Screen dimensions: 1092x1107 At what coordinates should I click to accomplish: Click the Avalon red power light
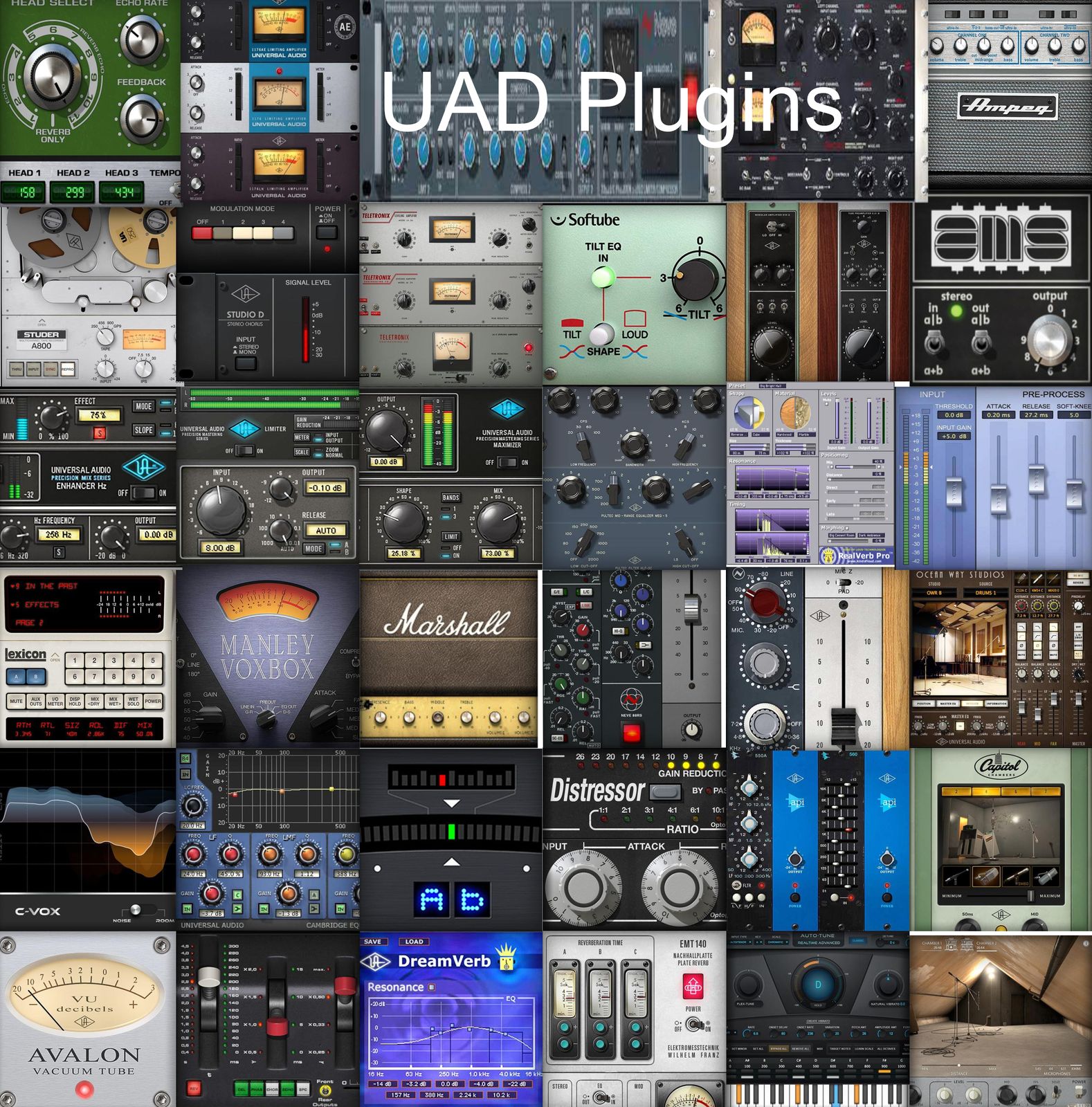[x=84, y=1090]
